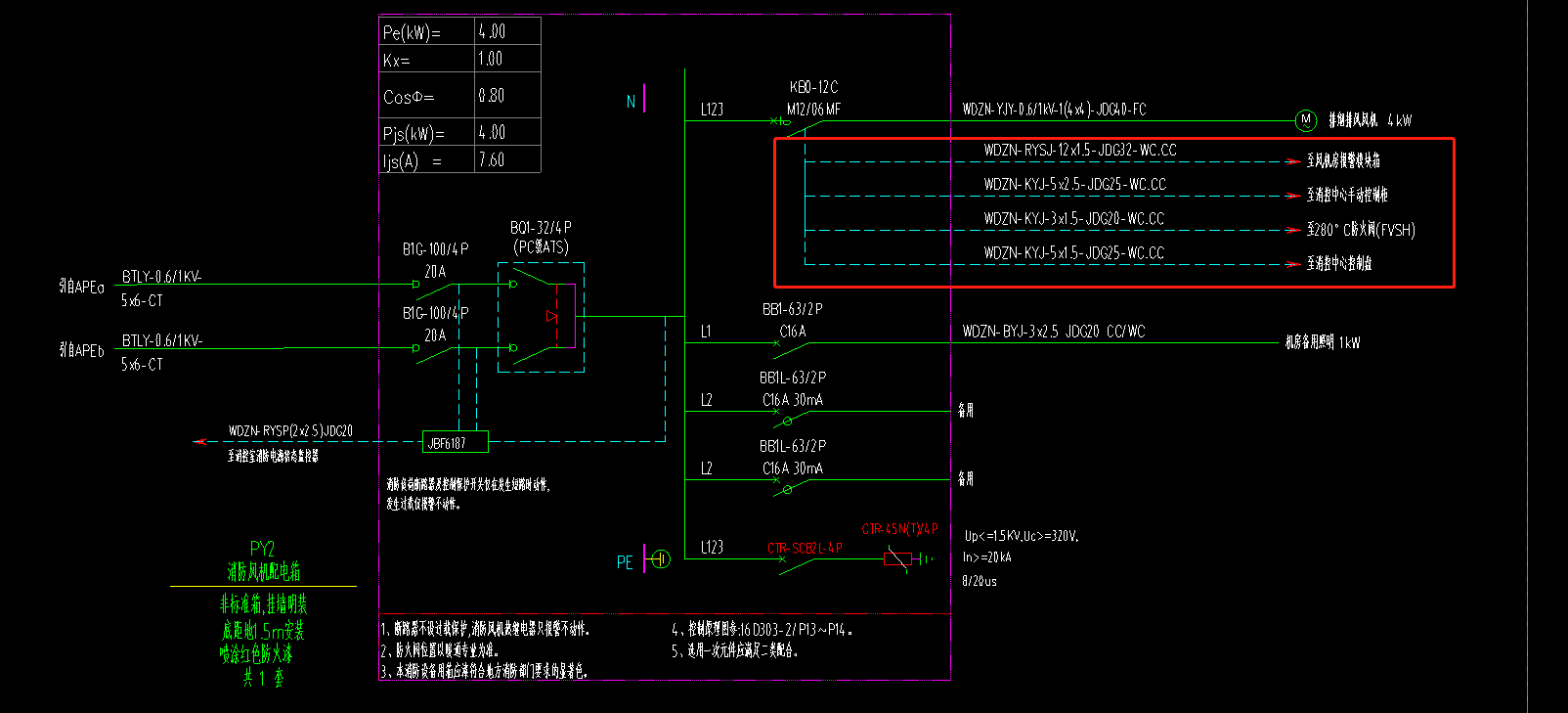Image resolution: width=1568 pixels, height=713 pixels.
Task: Click the Pe(kW)= label
Action: click(412, 32)
